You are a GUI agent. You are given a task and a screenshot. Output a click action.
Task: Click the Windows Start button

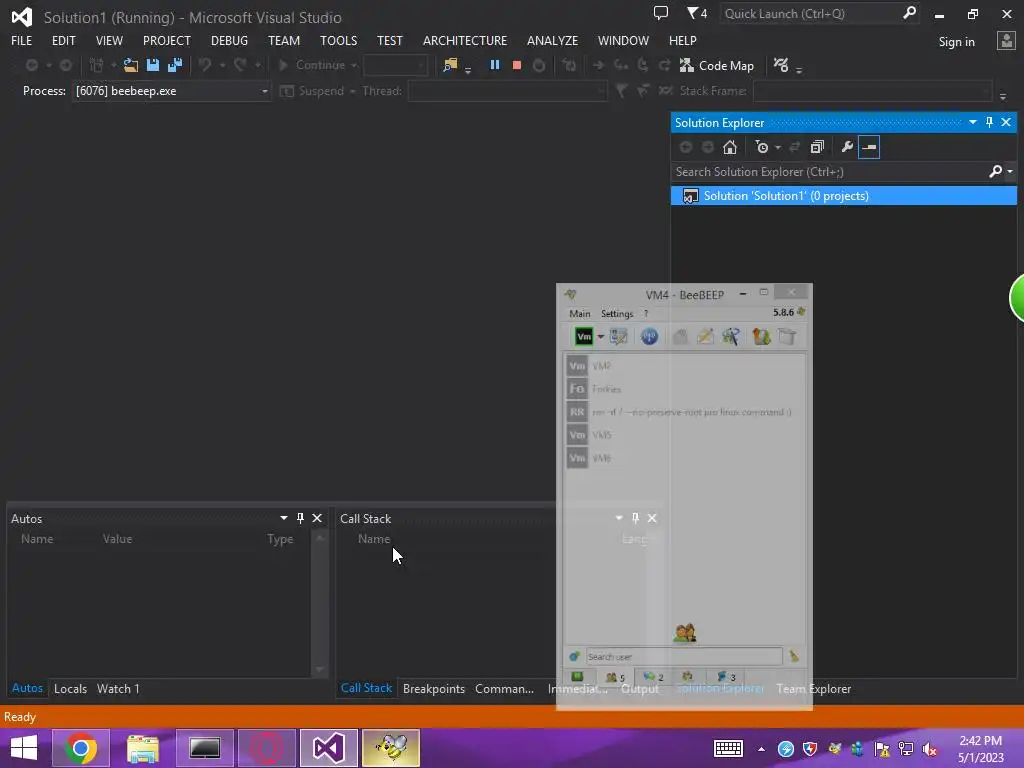24,748
